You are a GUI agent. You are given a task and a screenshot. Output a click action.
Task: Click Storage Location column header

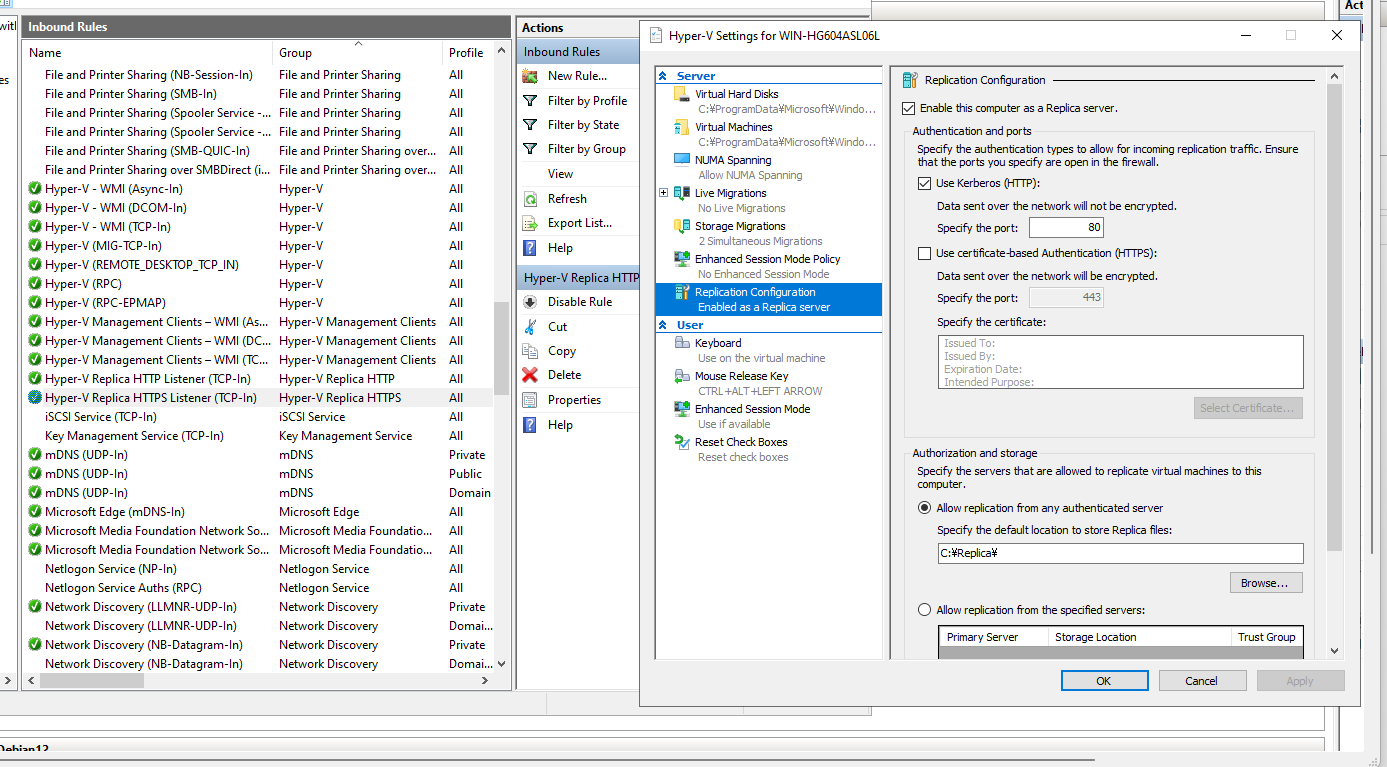[1139, 637]
